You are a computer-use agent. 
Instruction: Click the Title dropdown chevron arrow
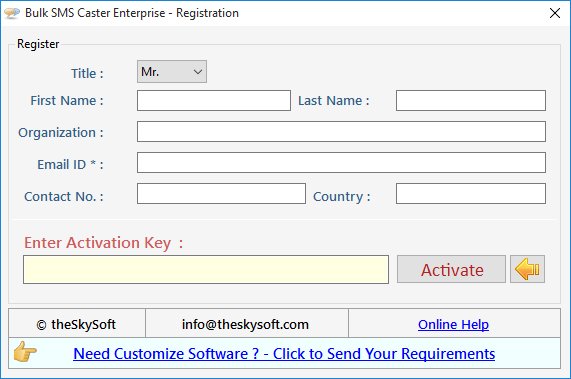tap(198, 72)
